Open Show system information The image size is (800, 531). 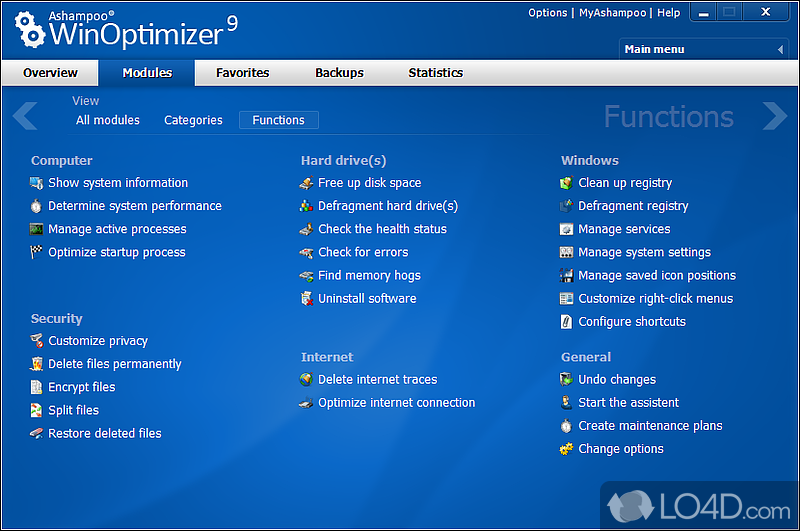tap(118, 183)
